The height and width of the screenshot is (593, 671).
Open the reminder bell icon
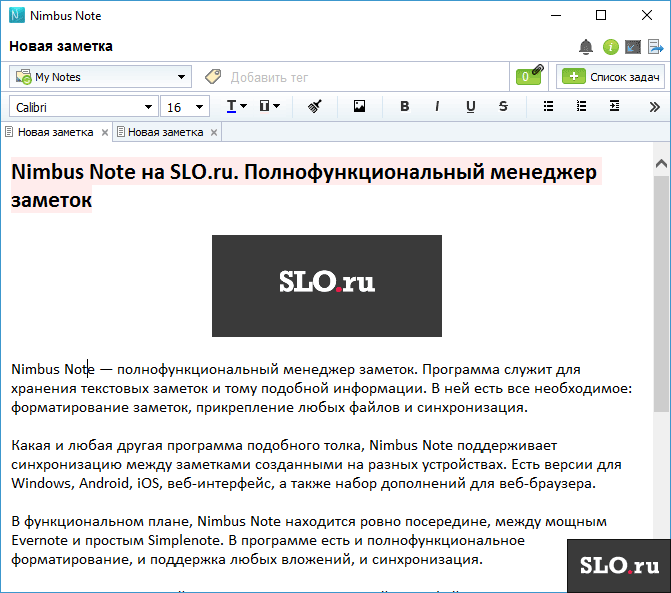pyautogui.click(x=586, y=47)
